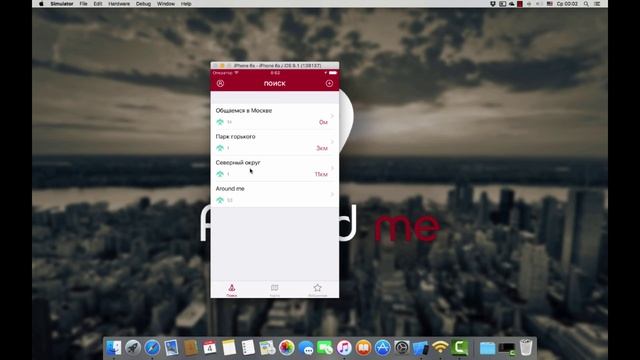Open the Window menu
The height and width of the screenshot is (360, 640).
click(x=166, y=4)
